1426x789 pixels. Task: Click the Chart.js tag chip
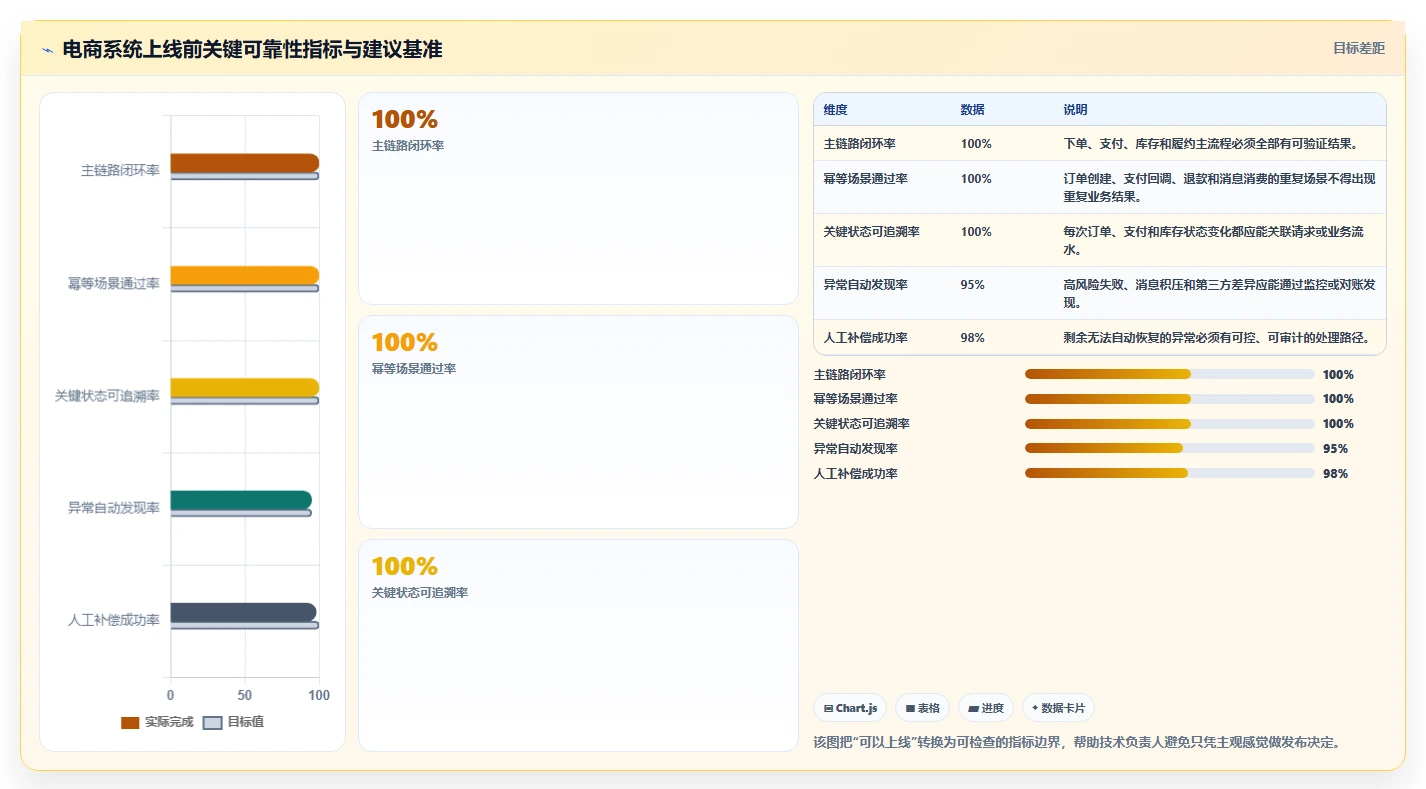coord(850,708)
